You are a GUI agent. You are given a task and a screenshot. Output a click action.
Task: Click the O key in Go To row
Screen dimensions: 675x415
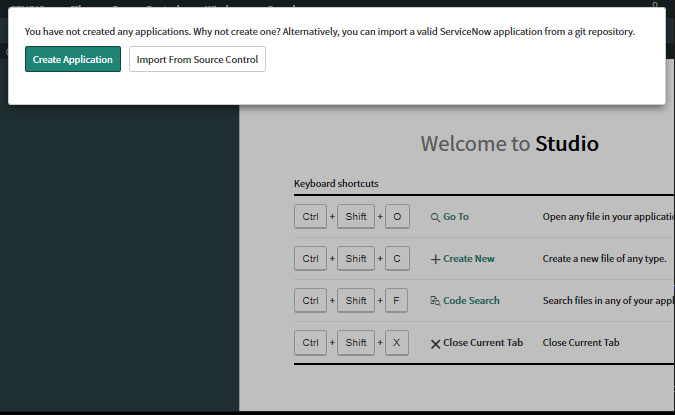(x=397, y=217)
